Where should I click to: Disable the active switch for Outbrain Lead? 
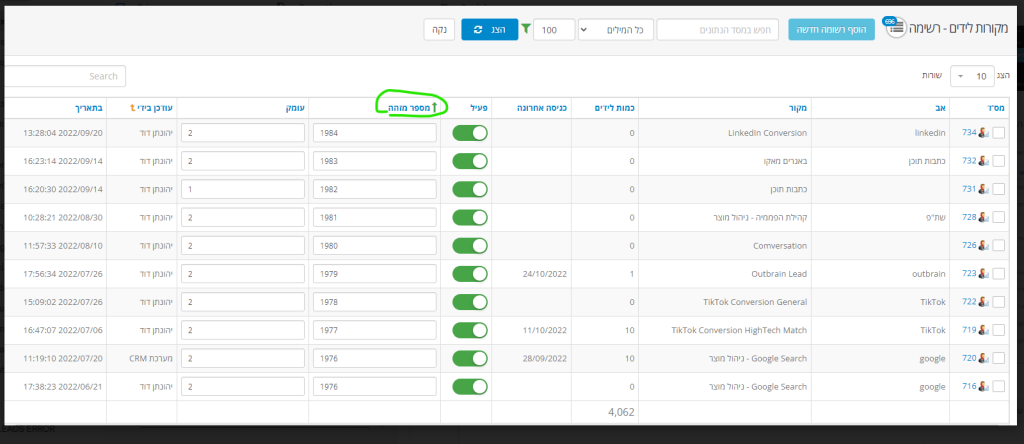(469, 274)
